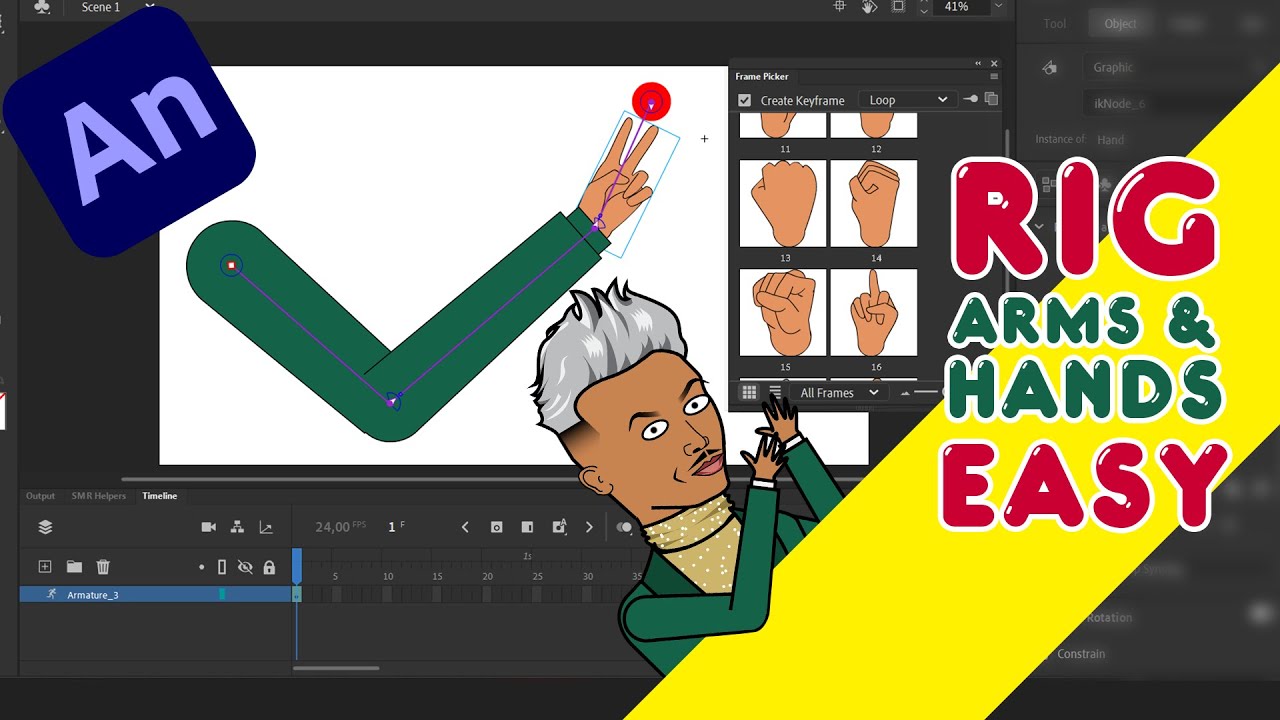
Task: Delete the selected layer with trash icon
Action: [103, 567]
